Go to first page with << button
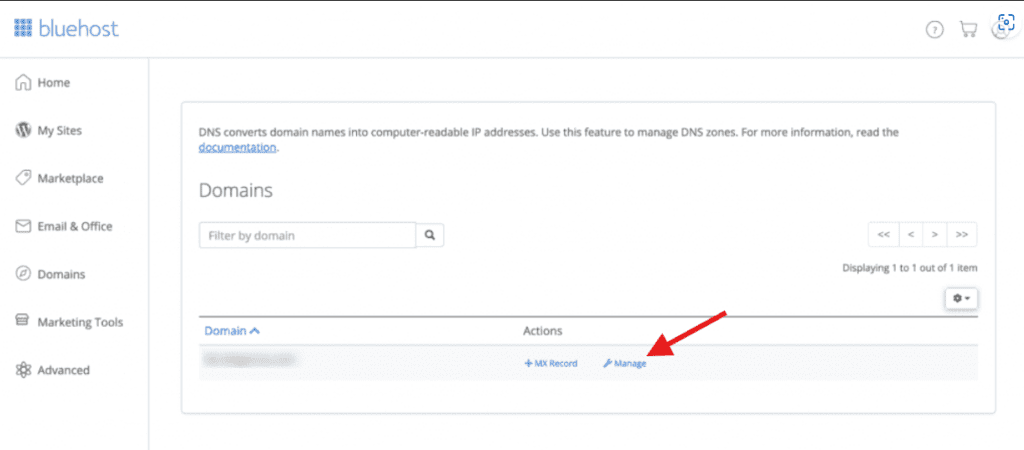Image resolution: width=1024 pixels, height=450 pixels. (x=884, y=234)
